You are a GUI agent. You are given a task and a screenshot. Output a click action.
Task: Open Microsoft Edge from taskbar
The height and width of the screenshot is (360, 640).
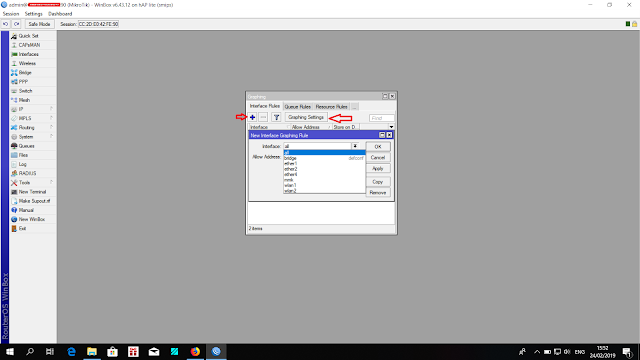point(71,352)
